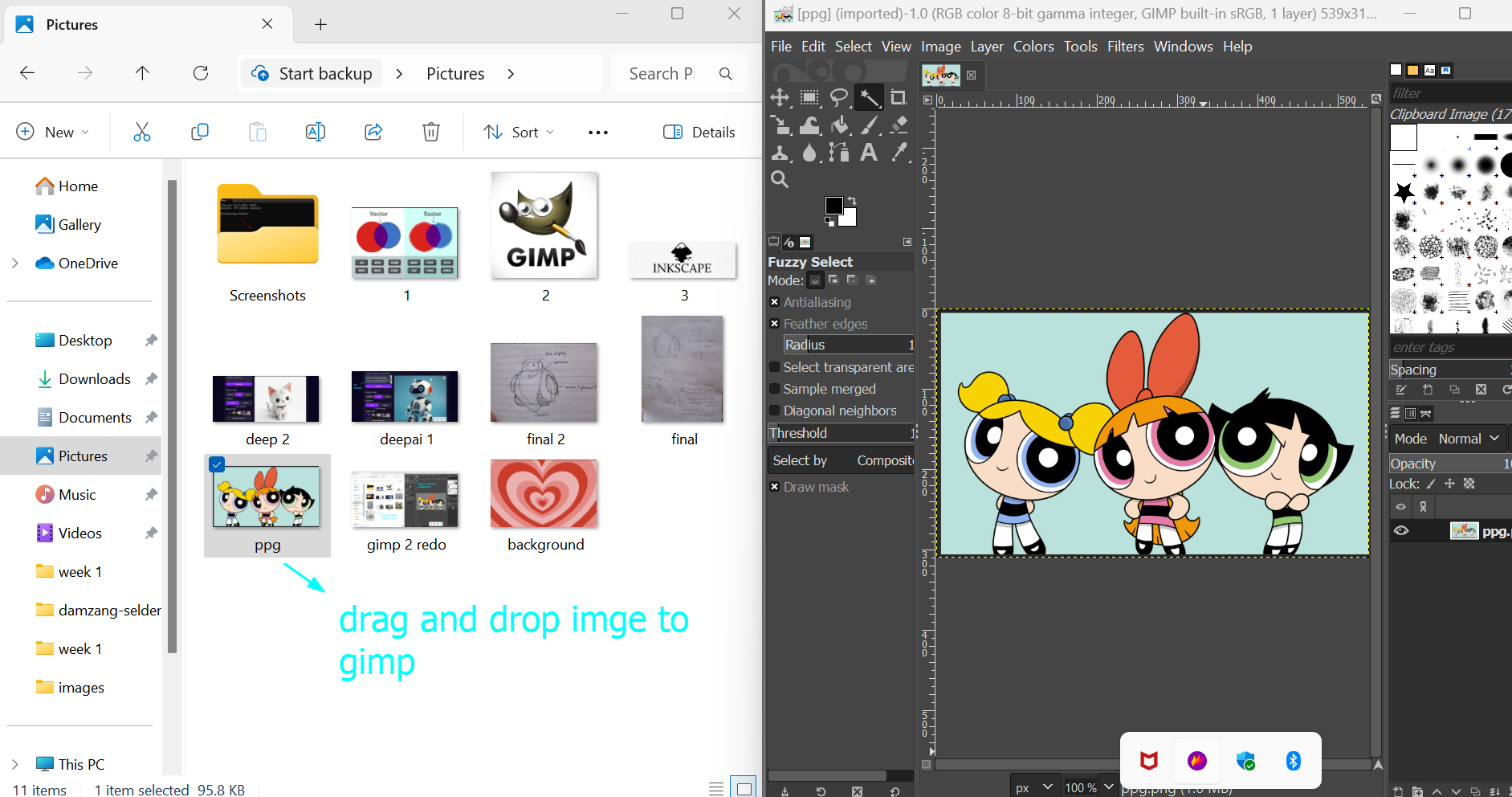1512x797 pixels.
Task: Click the Delete trash icon in File Explorer
Action: (x=431, y=132)
